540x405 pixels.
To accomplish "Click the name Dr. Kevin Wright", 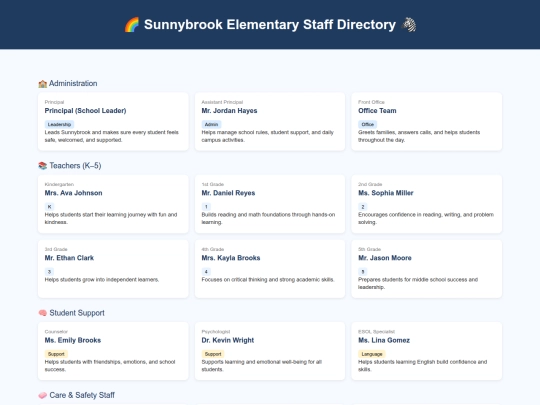I will (228, 340).
